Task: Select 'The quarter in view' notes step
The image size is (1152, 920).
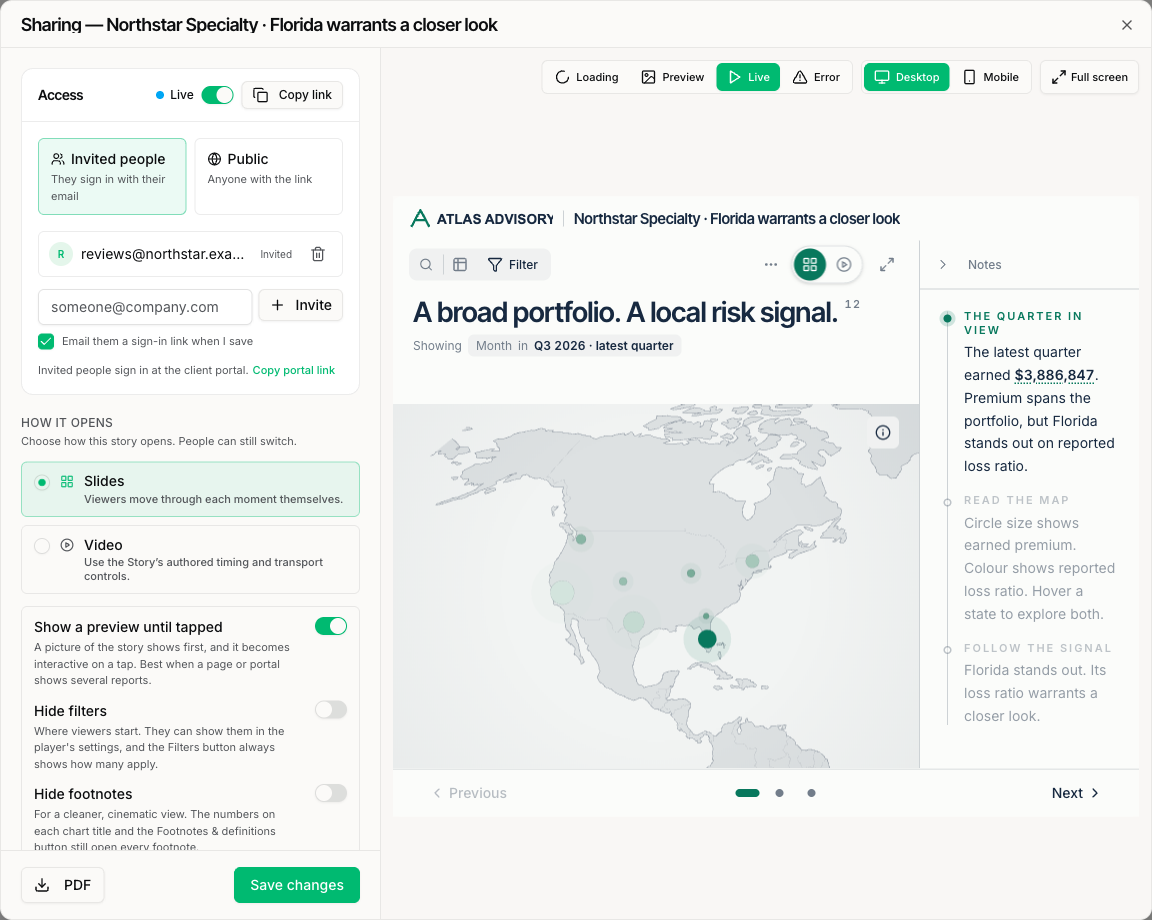Action: [x=1023, y=323]
